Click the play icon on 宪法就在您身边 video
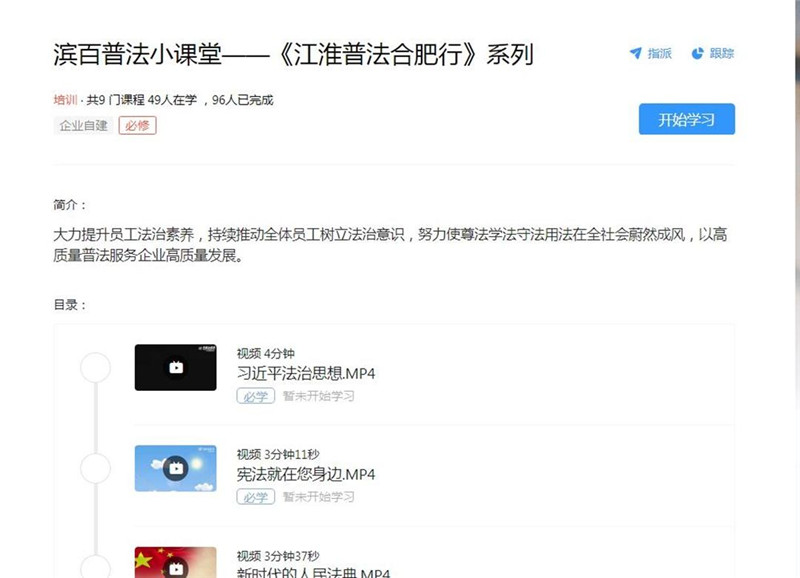Image resolution: width=800 pixels, height=578 pixels. pos(178,470)
